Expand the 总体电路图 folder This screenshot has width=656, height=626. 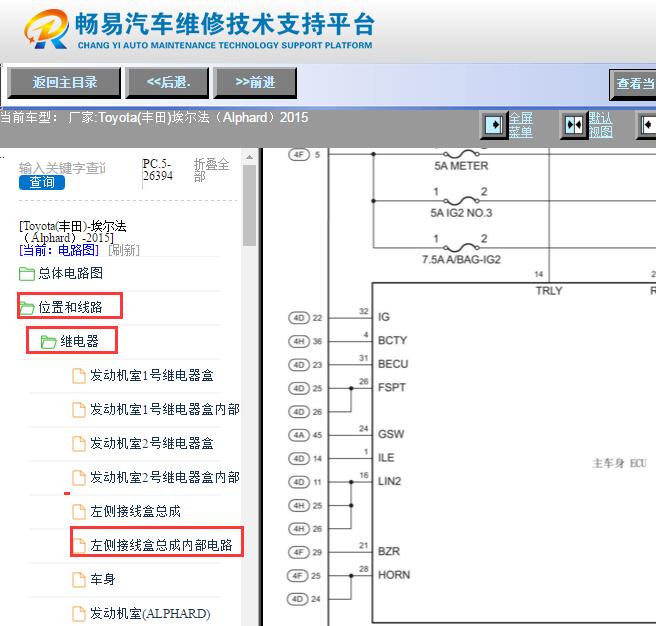[70, 273]
